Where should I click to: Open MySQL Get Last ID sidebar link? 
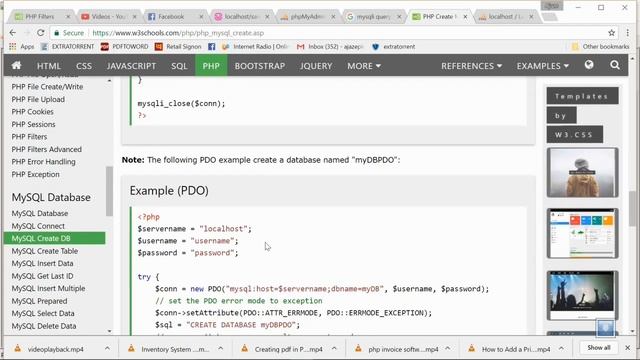pos(42,276)
